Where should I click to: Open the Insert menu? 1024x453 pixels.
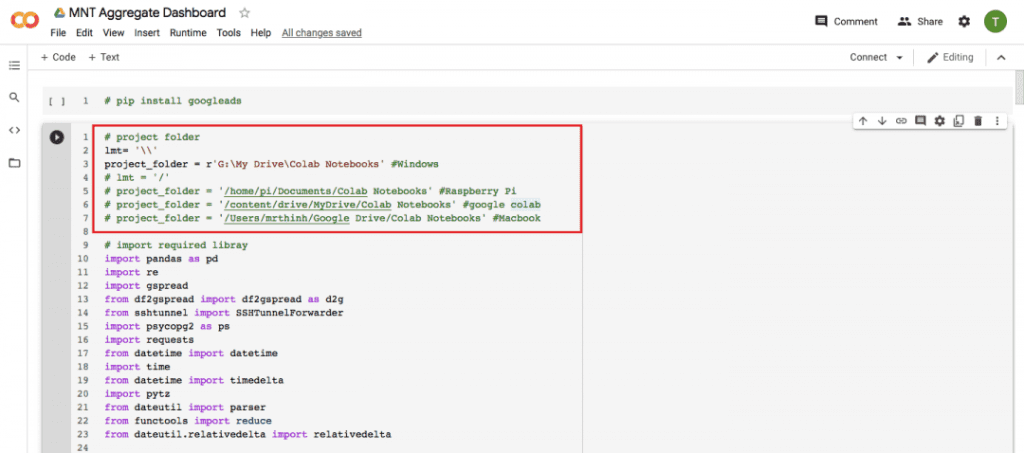[147, 33]
